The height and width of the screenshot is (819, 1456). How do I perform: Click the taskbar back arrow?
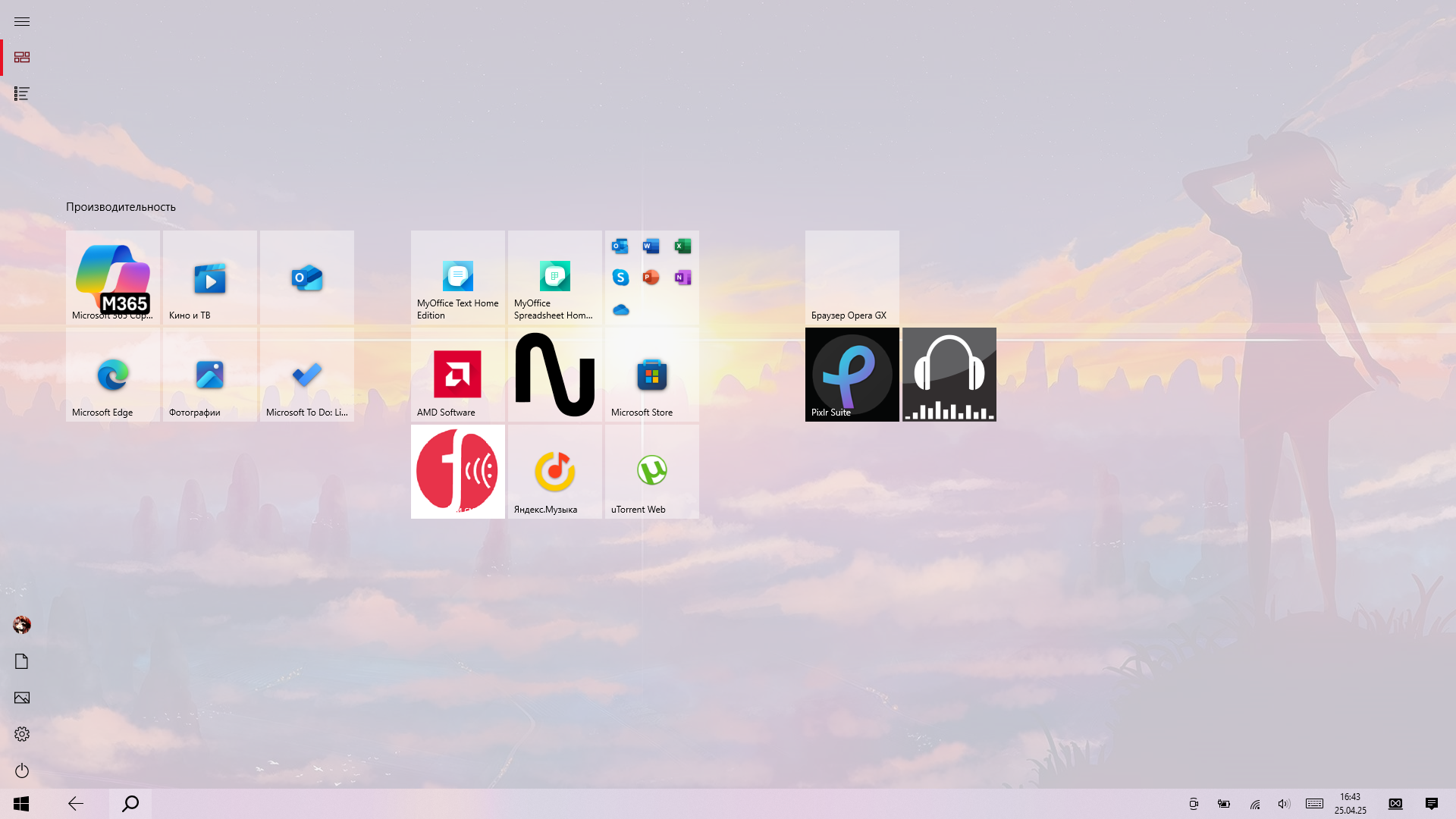coord(76,804)
